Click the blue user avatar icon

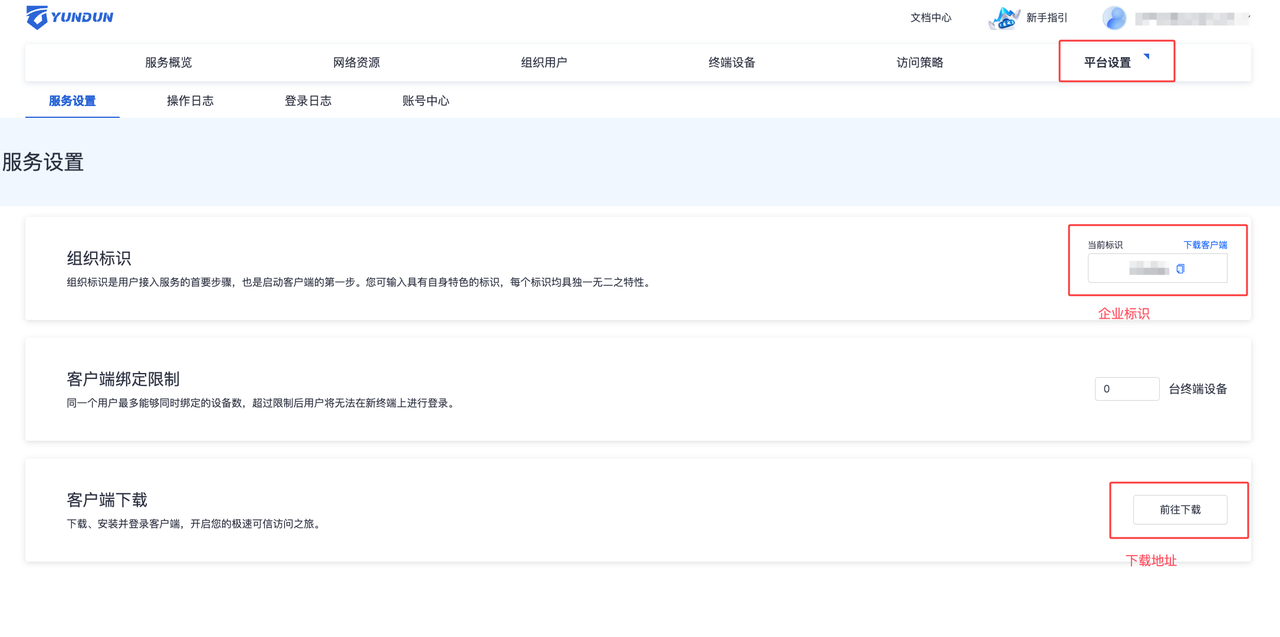click(x=1114, y=18)
